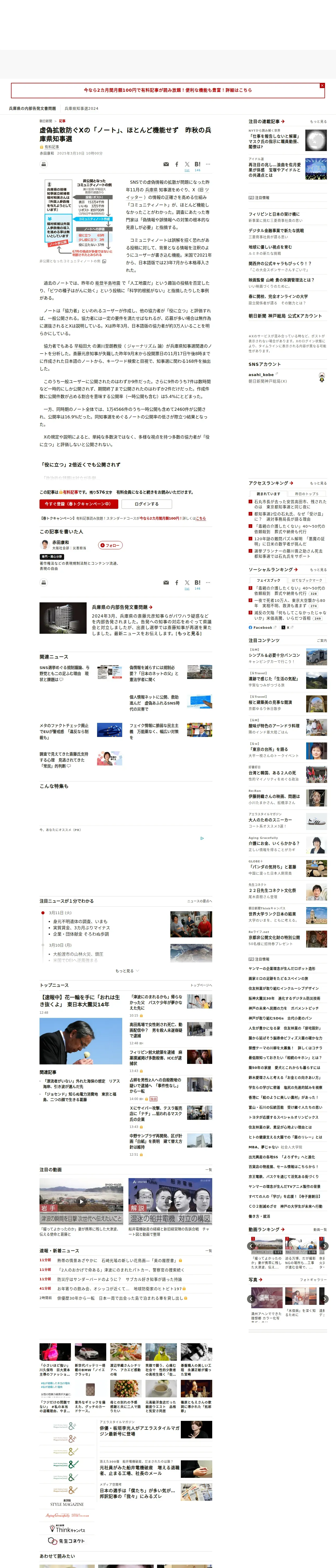Share article via mail icon under headline
The height and width of the screenshot is (1568, 336).
pos(166,164)
